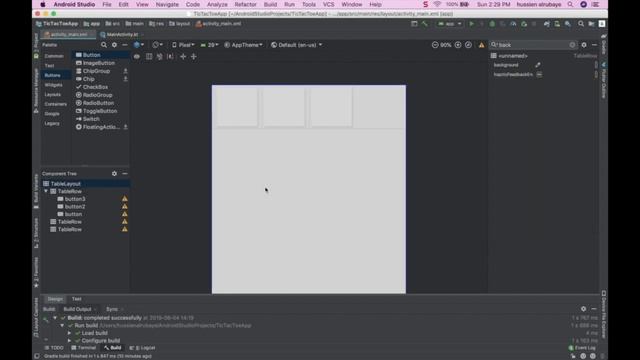This screenshot has height=360, width=640.
Task: Open Component Tree settings gear
Action: coord(114,173)
